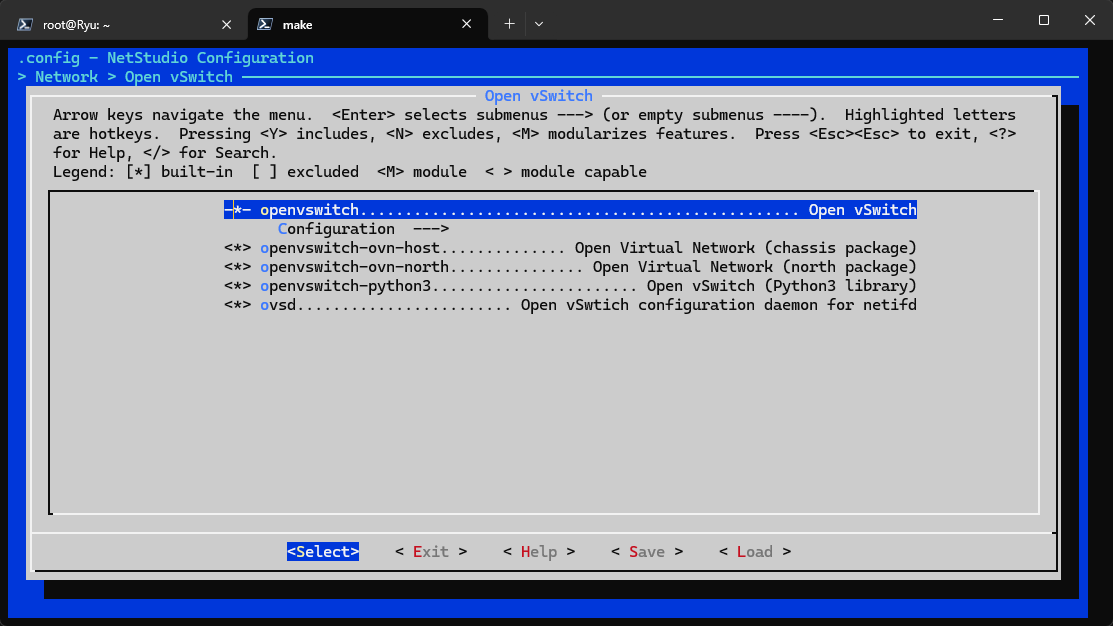Open a new terminal tab
This screenshot has height=626, width=1113.
(509, 24)
